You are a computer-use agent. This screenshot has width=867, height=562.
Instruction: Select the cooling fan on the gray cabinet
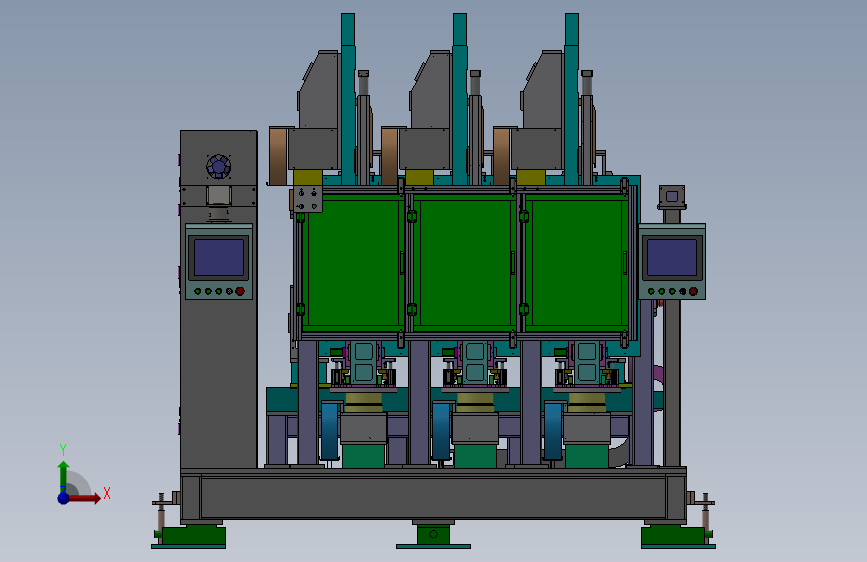tap(218, 166)
